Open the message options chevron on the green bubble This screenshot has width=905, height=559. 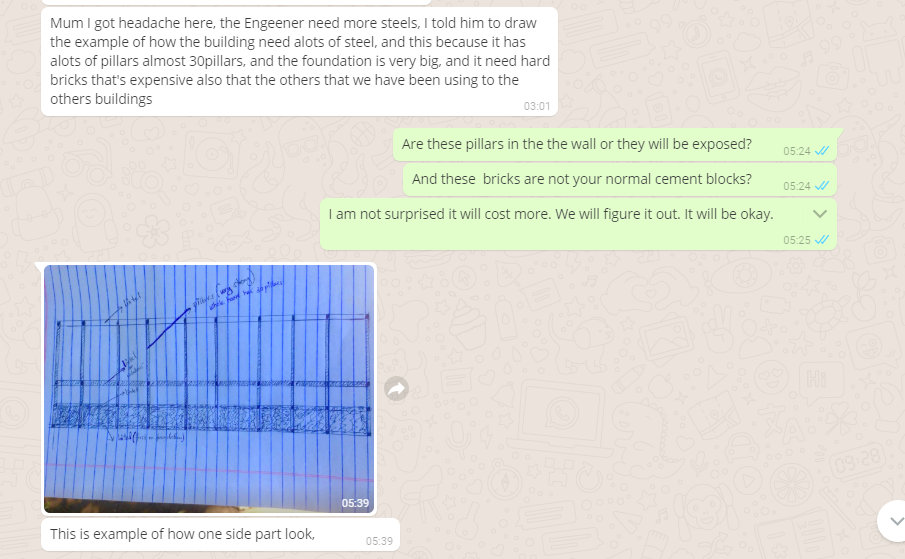coord(820,214)
